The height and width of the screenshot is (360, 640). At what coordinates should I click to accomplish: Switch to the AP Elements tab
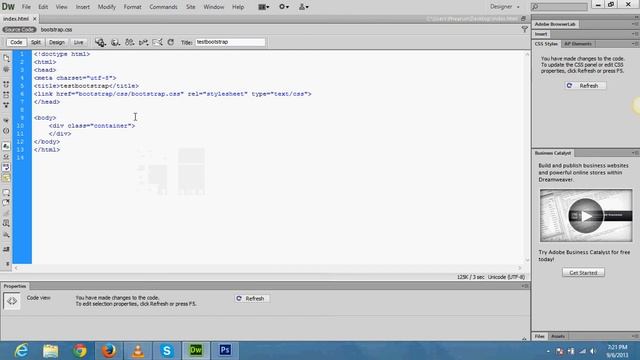pyautogui.click(x=578, y=44)
